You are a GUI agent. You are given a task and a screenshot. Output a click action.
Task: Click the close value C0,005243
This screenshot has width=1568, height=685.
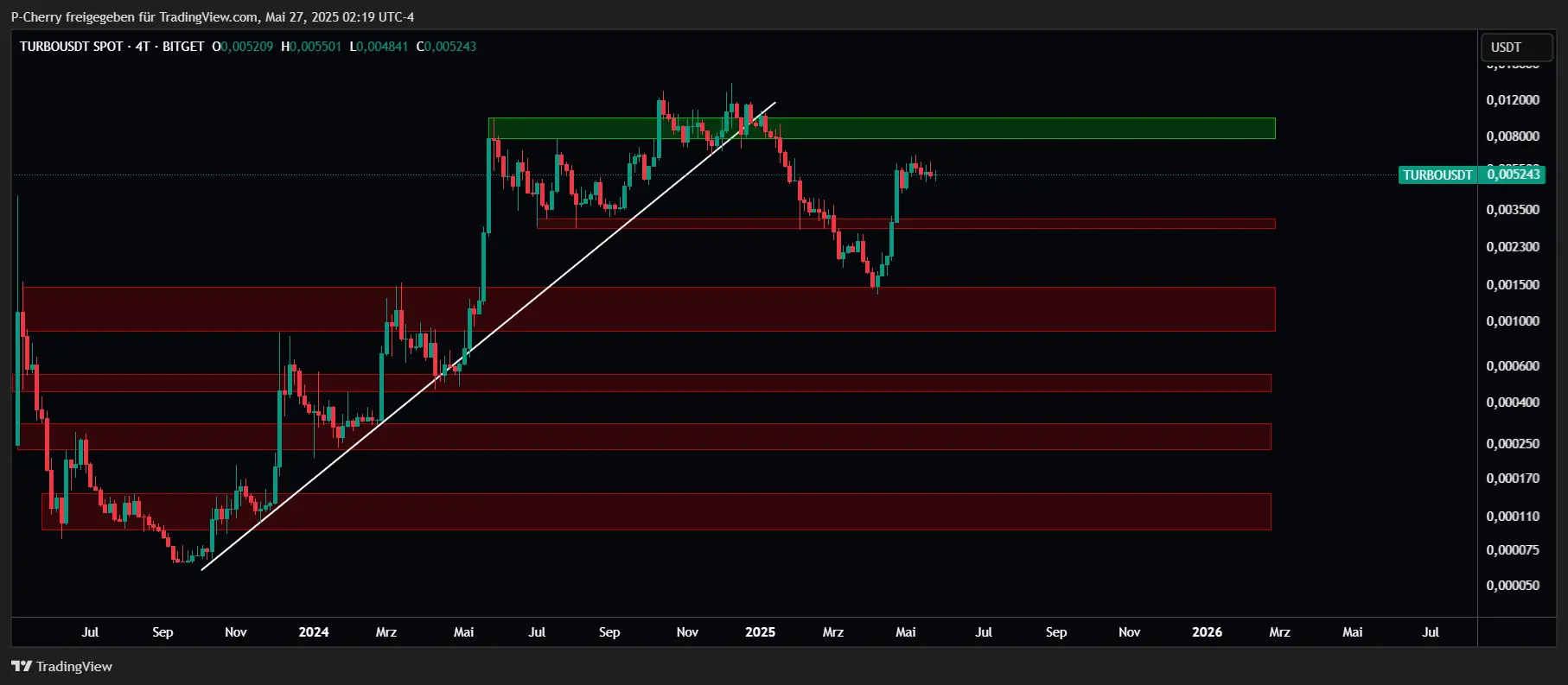(x=446, y=47)
